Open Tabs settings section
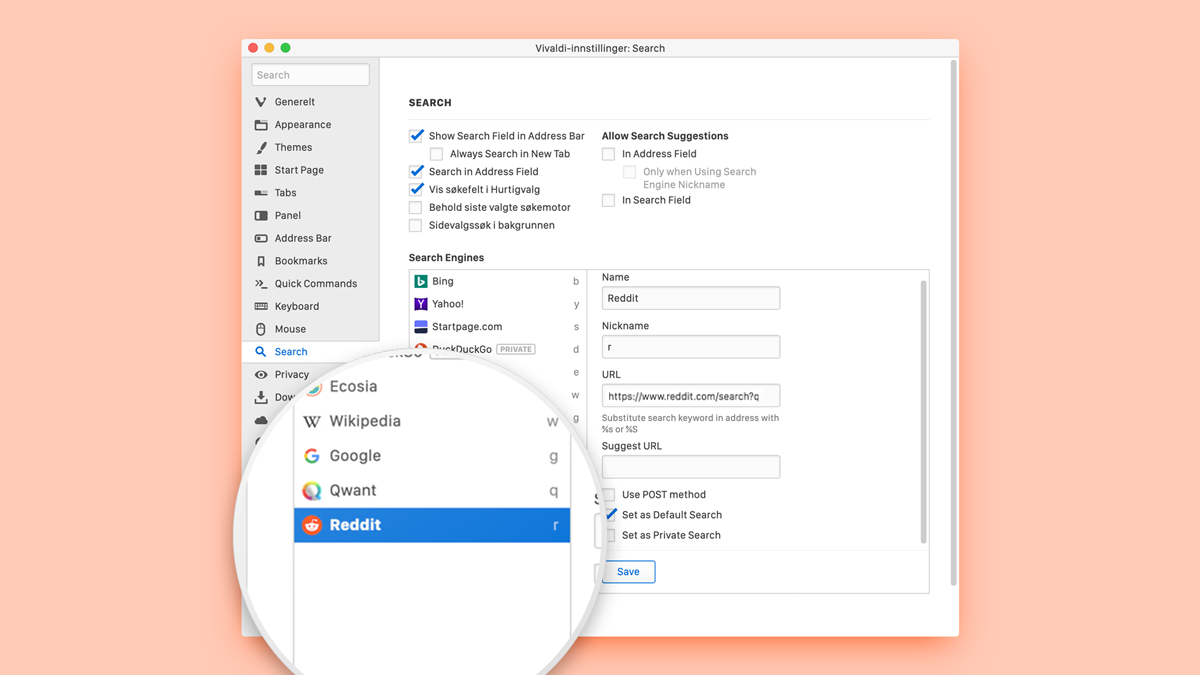Viewport: 1200px width, 675px height. pyautogui.click(x=286, y=193)
